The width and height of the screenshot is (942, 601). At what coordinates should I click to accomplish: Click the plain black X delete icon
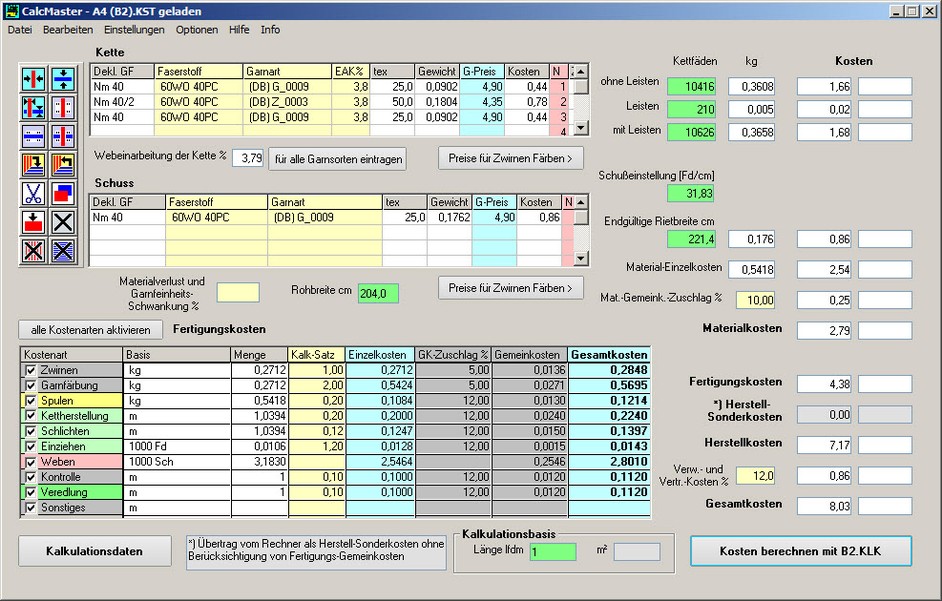point(63,222)
